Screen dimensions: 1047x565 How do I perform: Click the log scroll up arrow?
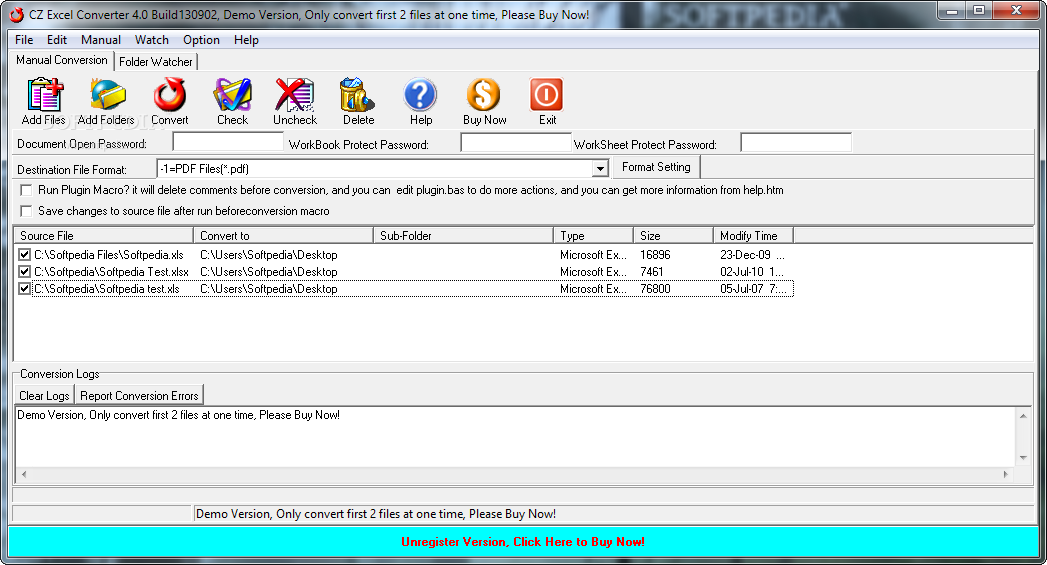coord(1023,415)
